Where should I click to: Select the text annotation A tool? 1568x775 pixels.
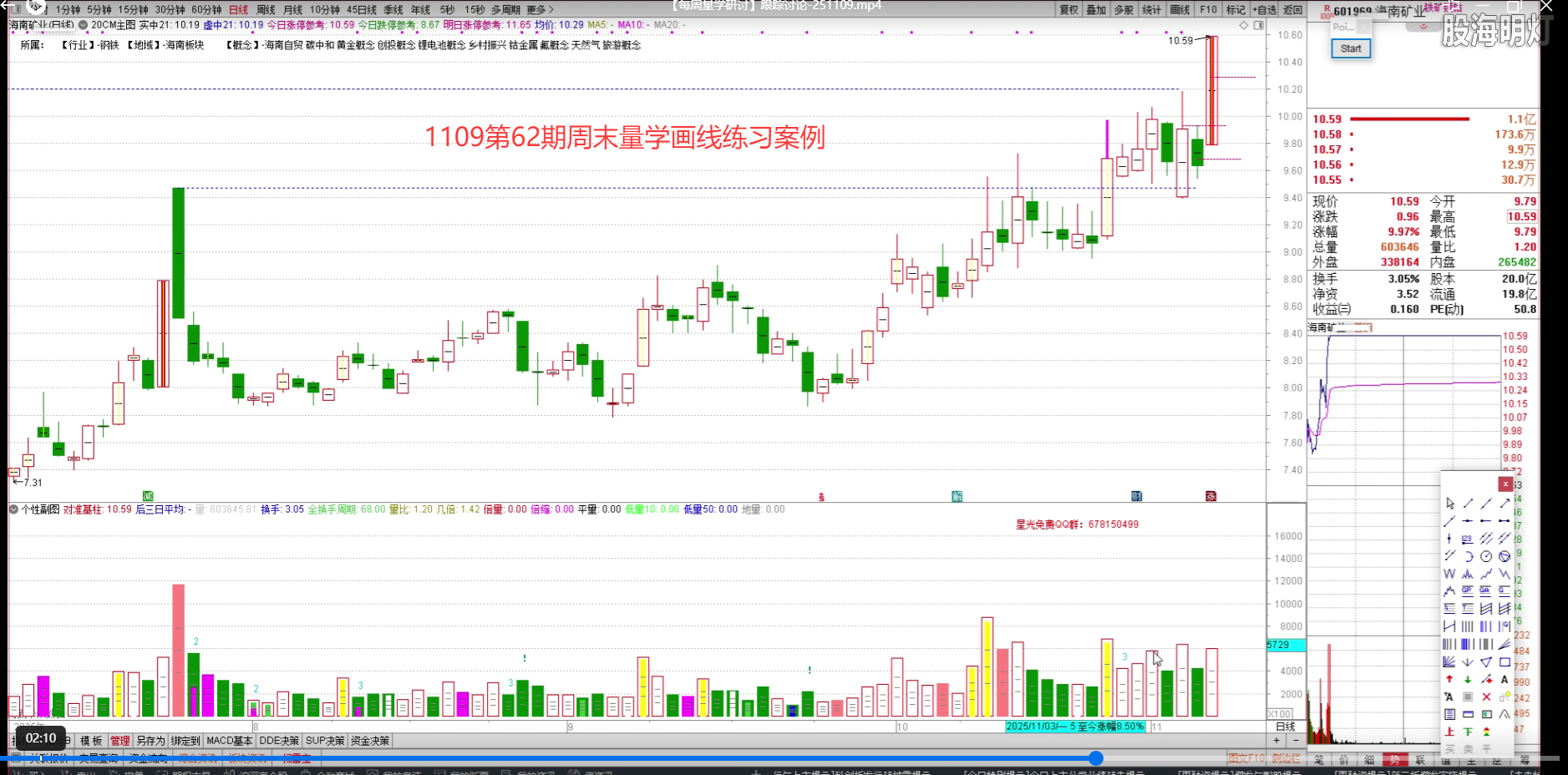coord(1504,680)
